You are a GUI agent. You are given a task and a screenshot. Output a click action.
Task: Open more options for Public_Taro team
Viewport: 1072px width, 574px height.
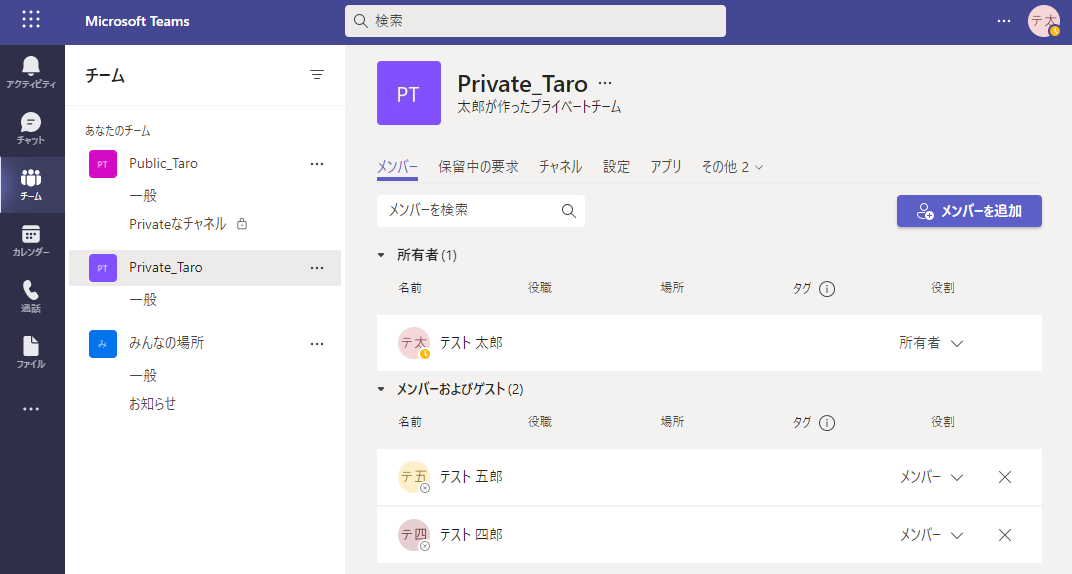pyautogui.click(x=317, y=164)
